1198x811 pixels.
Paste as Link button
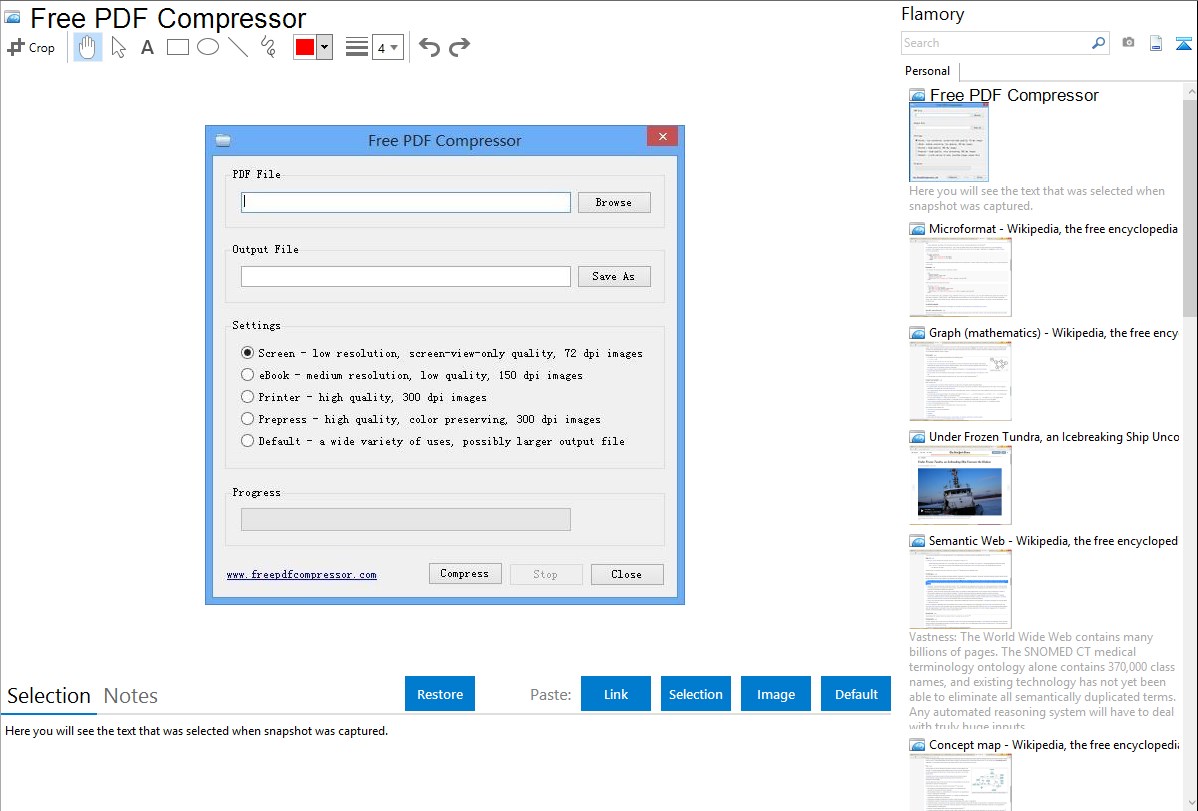pos(616,694)
